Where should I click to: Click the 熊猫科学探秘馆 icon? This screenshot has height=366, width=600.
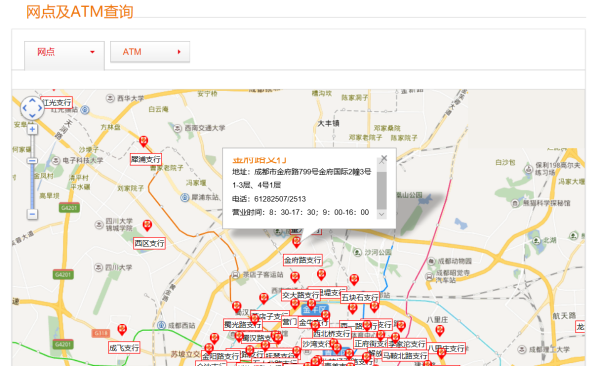[515, 203]
